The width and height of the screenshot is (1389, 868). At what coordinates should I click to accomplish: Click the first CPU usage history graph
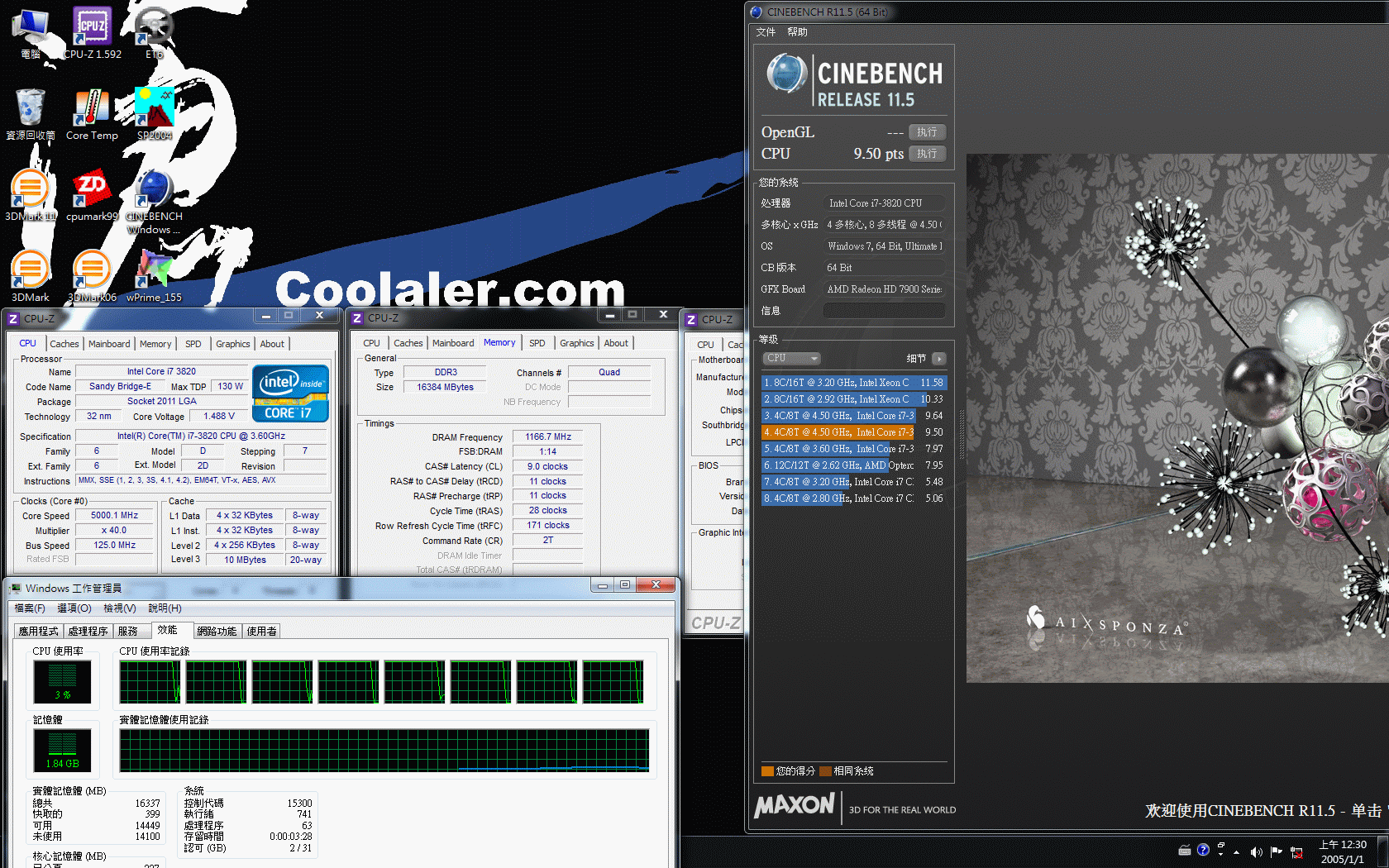[150, 682]
